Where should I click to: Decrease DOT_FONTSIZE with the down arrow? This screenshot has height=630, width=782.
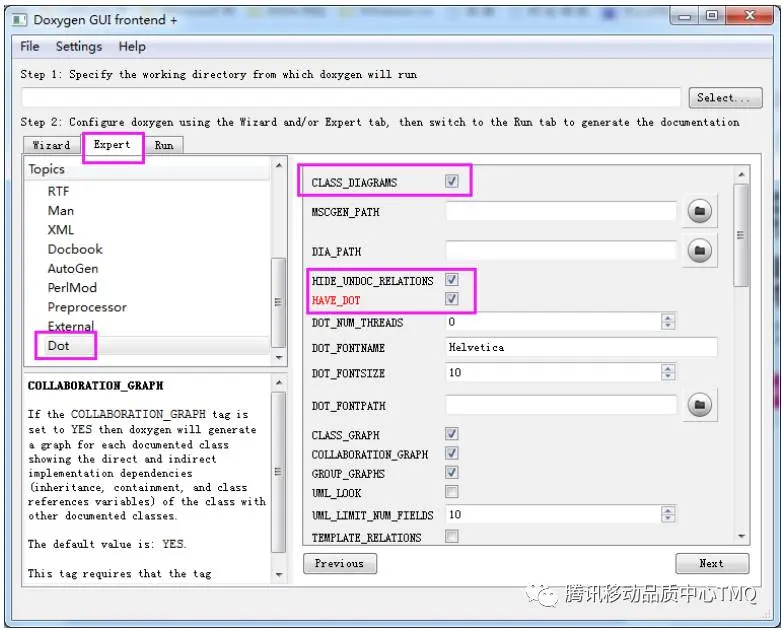[668, 376]
